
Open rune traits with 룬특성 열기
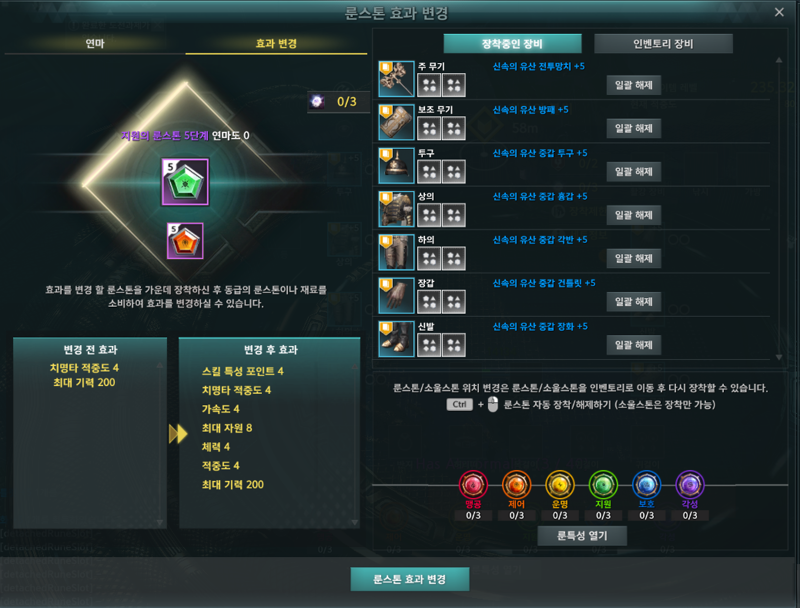[582, 536]
